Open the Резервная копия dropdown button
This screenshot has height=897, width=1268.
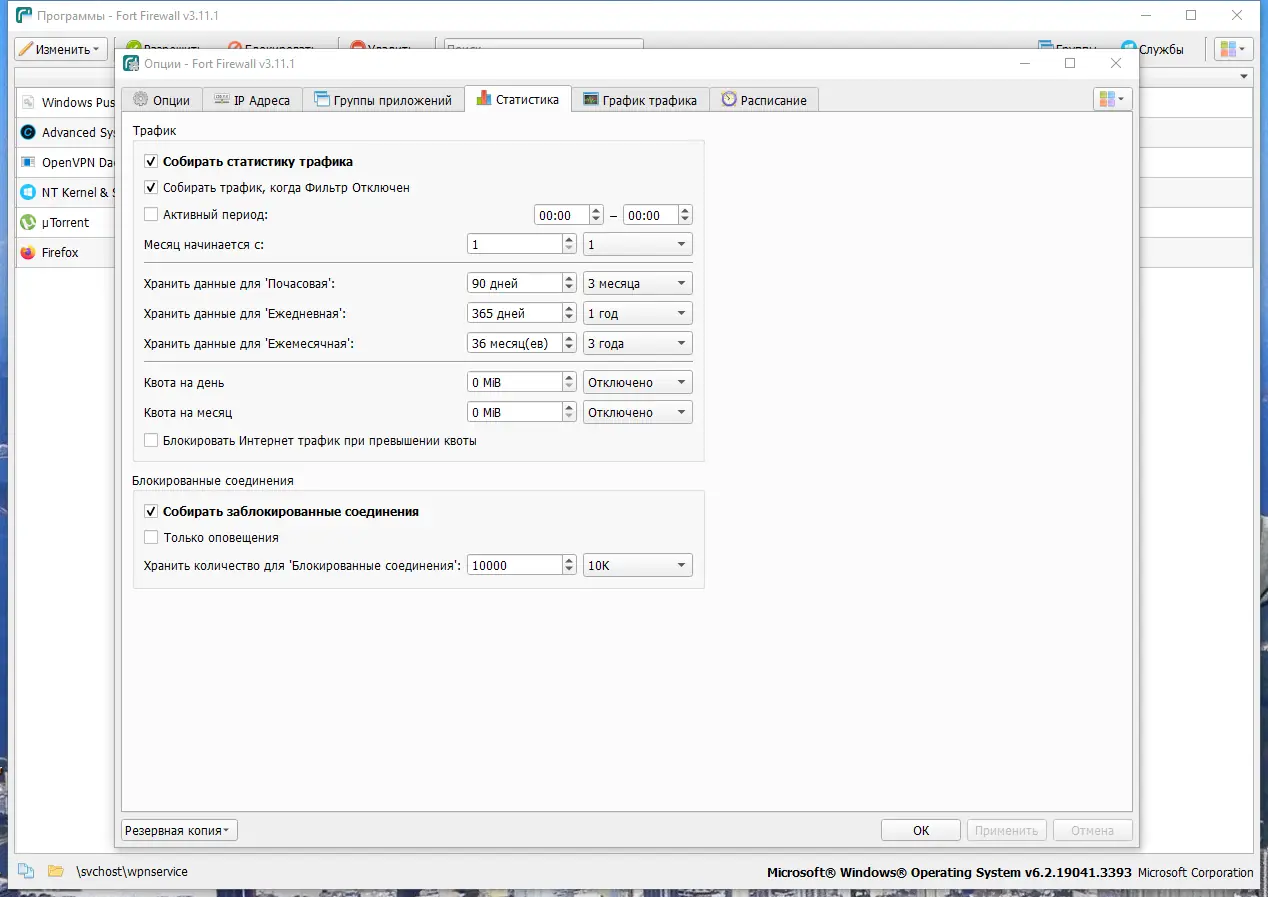179,830
